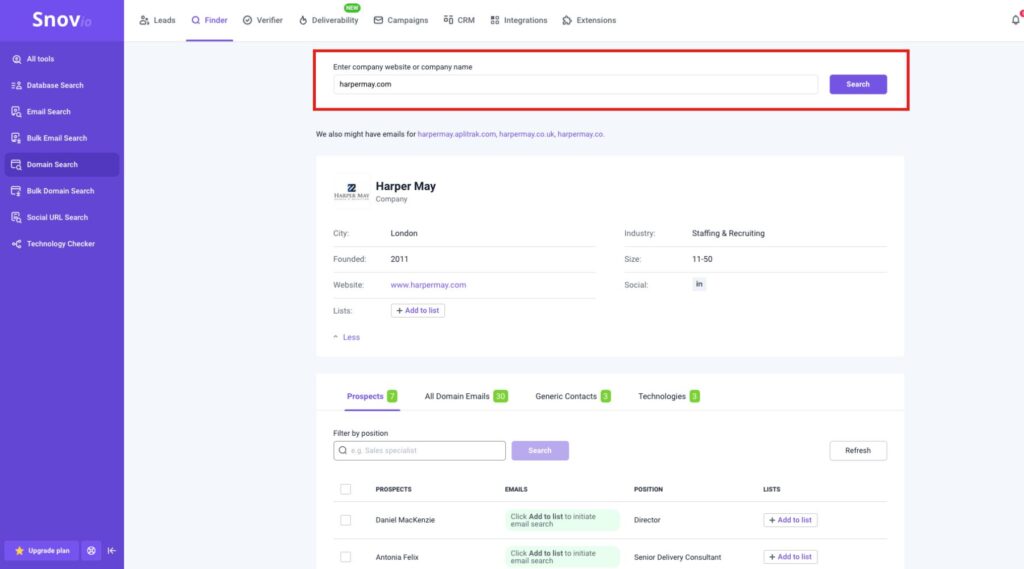1024x569 pixels.
Task: Click the purple Search button for the domain
Action: click(857, 84)
